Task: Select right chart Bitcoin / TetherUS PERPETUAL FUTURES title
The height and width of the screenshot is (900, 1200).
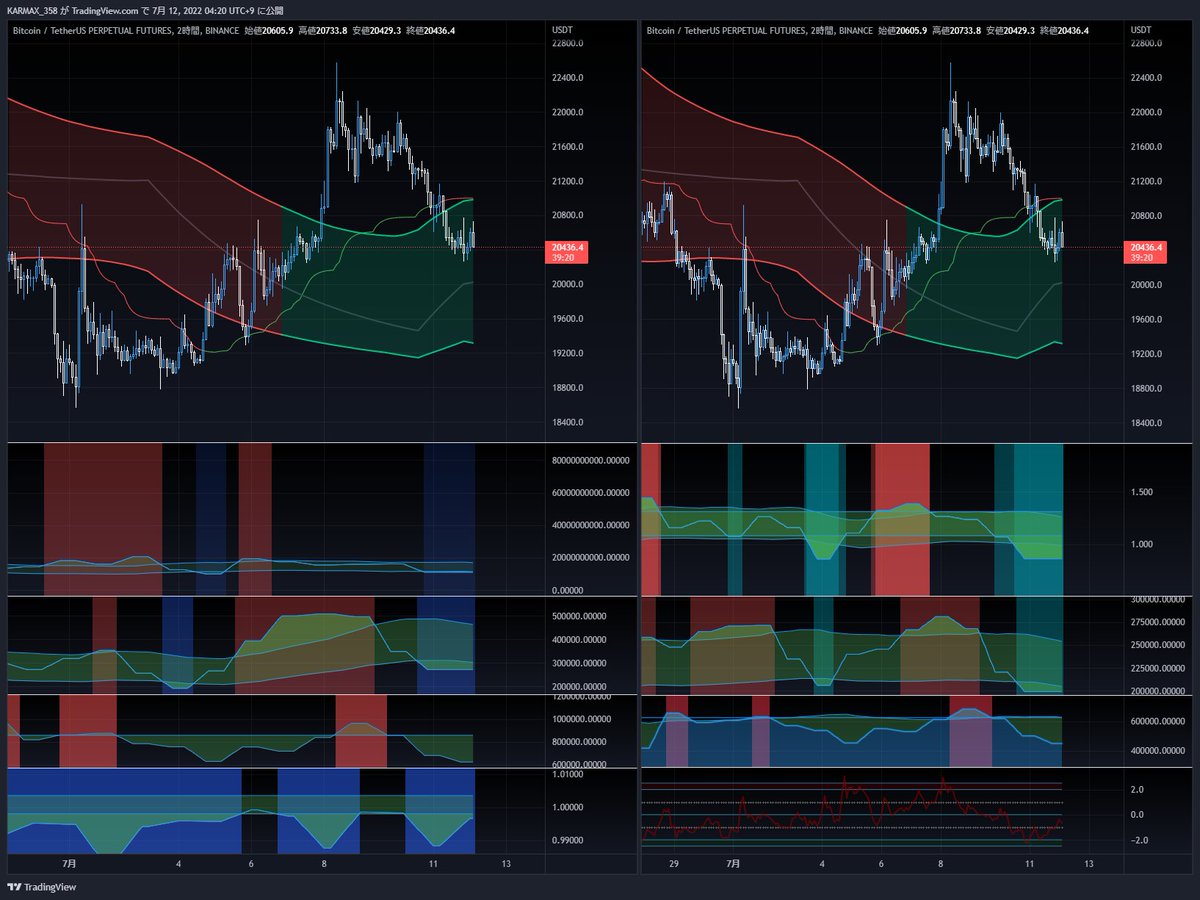Action: pos(727,31)
